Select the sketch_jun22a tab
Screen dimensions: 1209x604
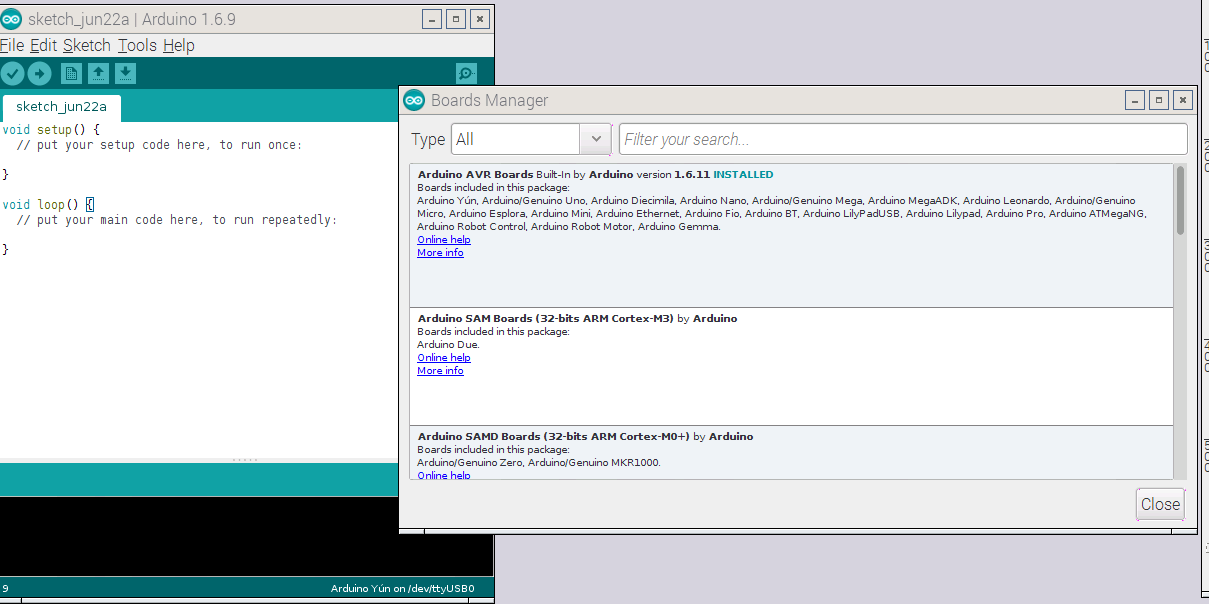tap(61, 107)
